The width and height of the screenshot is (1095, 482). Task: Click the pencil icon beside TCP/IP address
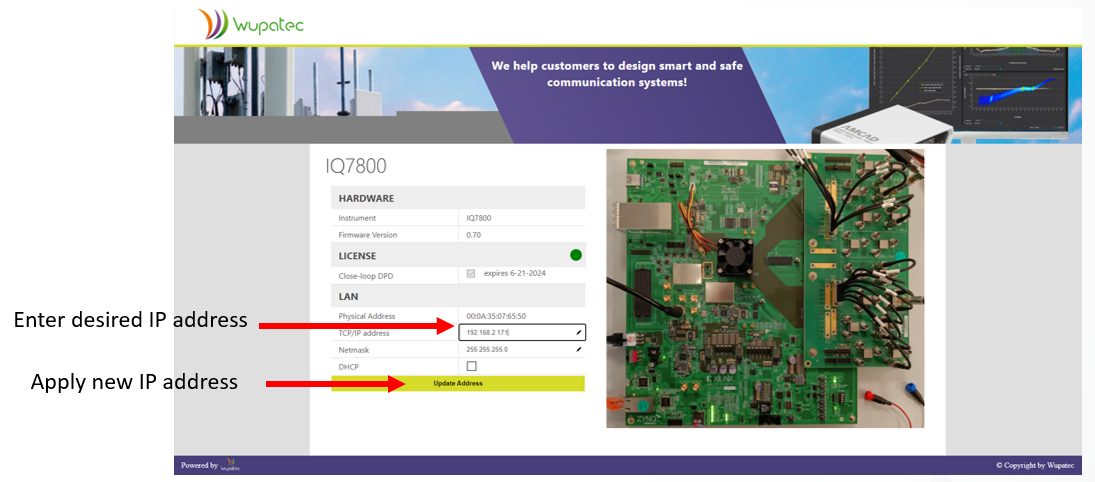579,333
